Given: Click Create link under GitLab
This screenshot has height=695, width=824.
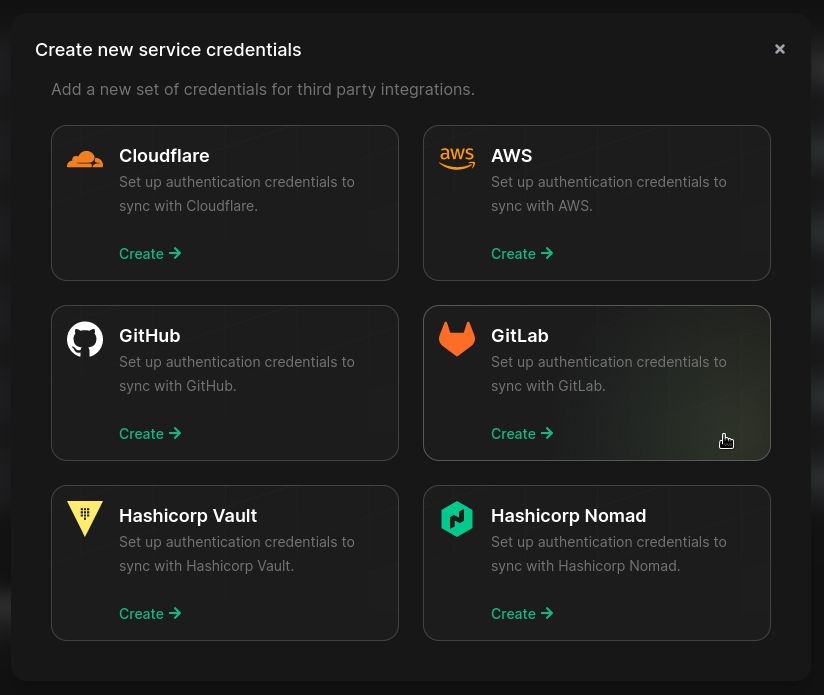Looking at the screenshot, I should [x=522, y=434].
